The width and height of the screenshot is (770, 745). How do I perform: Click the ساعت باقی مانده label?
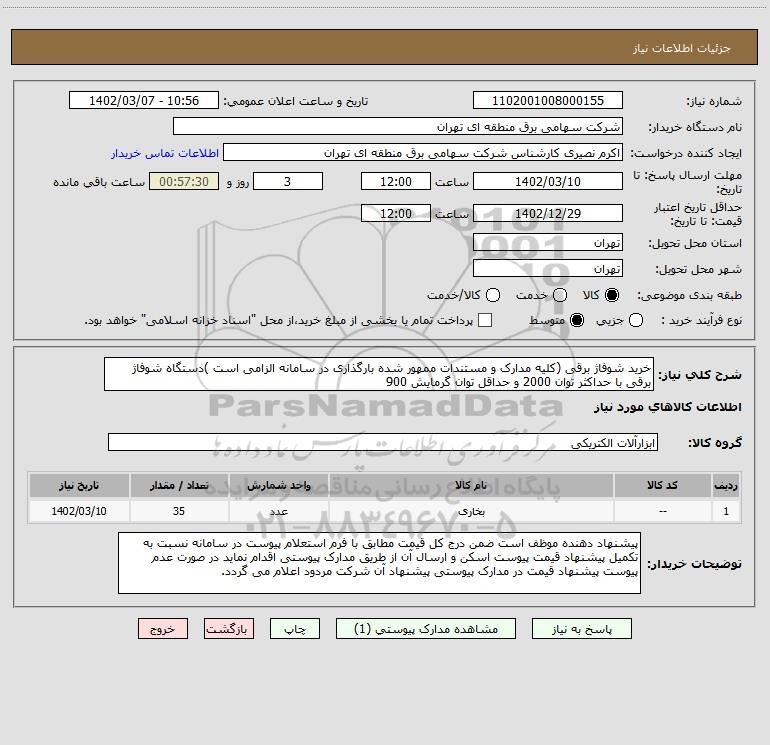[99, 182]
